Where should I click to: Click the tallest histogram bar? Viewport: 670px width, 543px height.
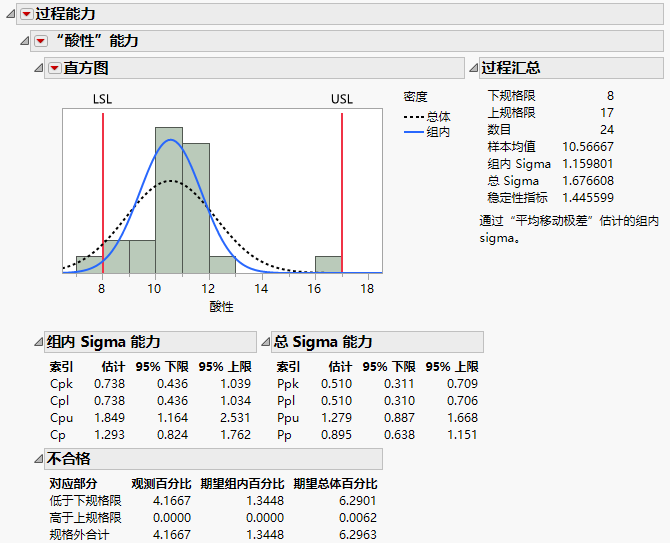169,200
